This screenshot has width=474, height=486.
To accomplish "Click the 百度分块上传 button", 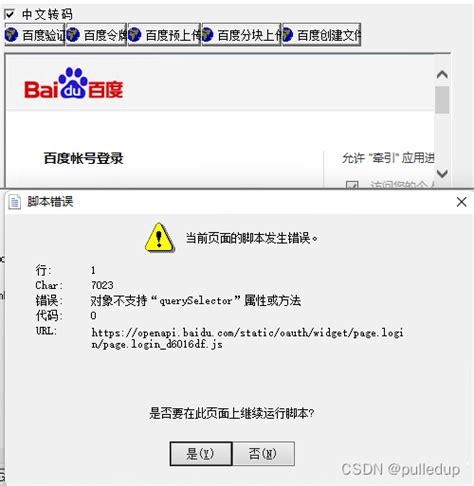I will (x=241, y=35).
